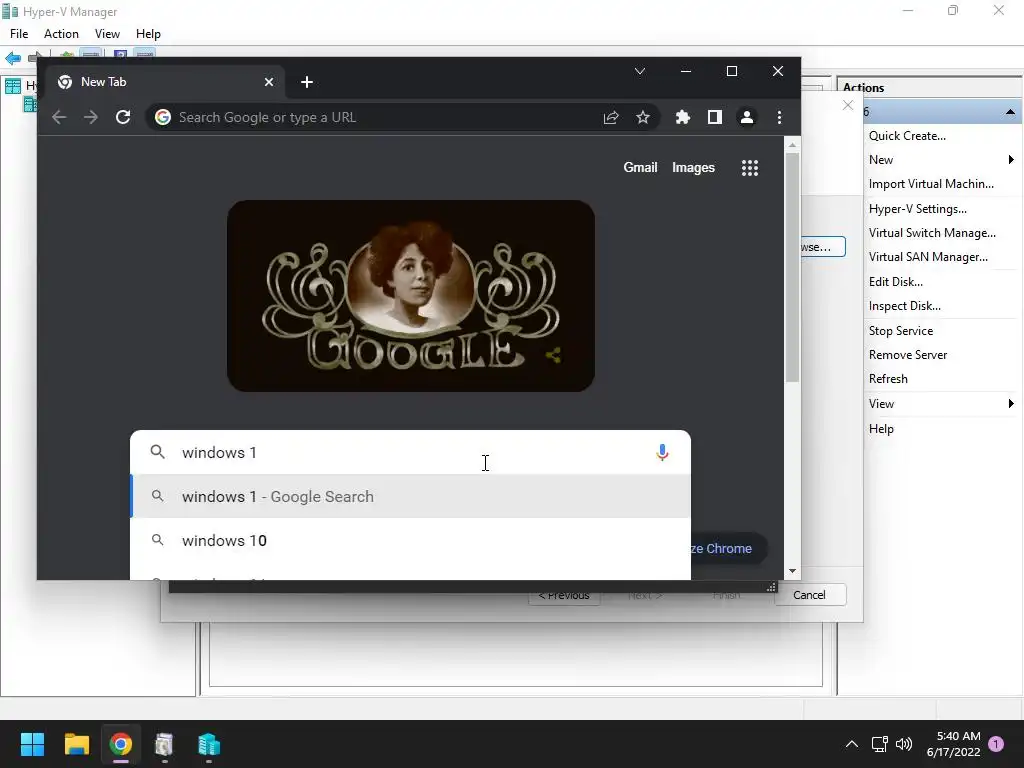Open the Hyper-V Help menu
Viewport: 1024px width, 768px height.
tap(148, 34)
